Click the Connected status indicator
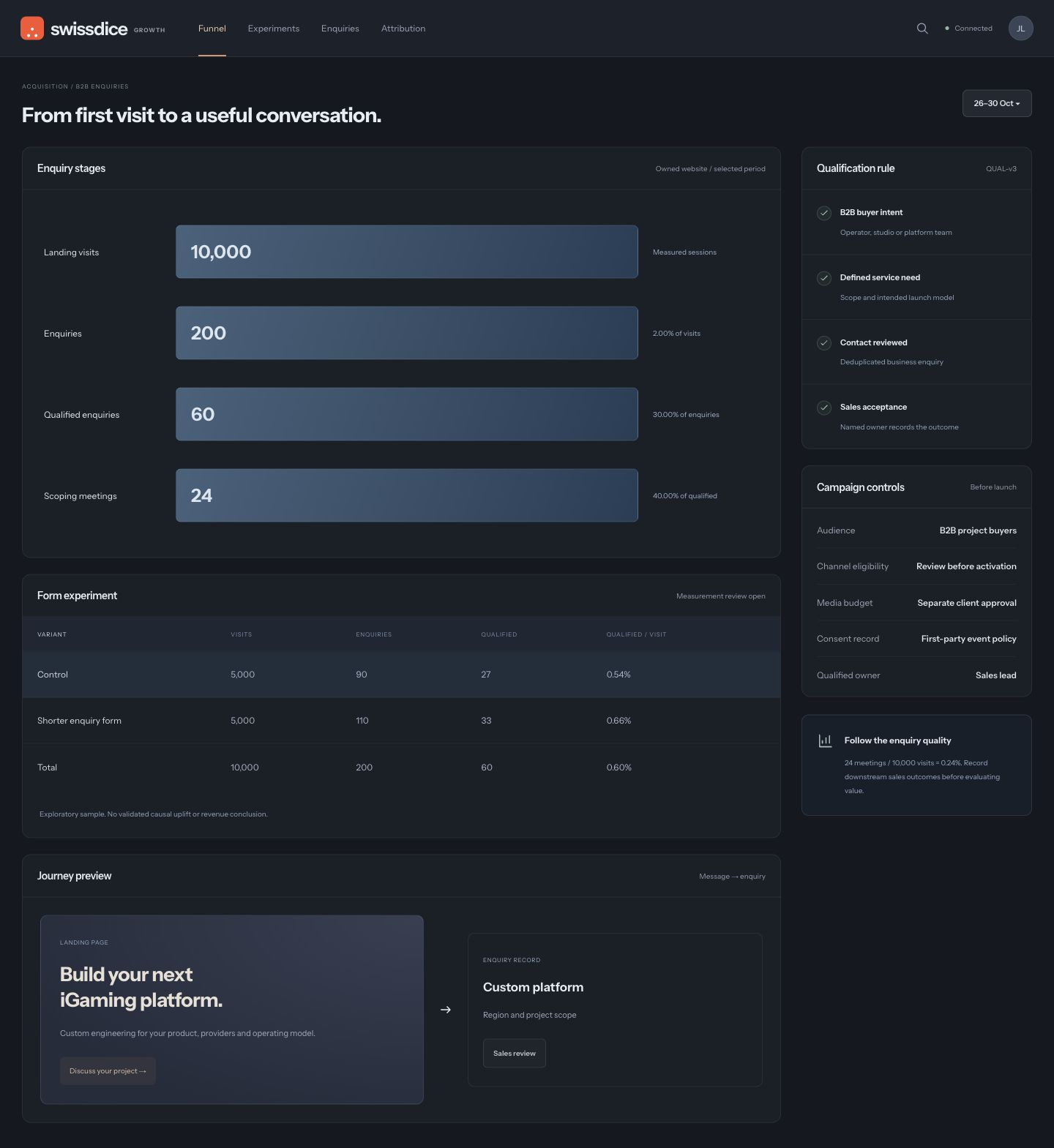Screen dimensions: 1054x1148 968,29
